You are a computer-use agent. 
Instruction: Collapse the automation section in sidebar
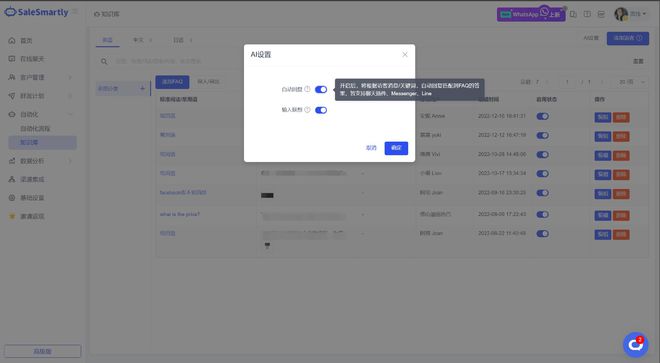pyautogui.click(x=70, y=114)
